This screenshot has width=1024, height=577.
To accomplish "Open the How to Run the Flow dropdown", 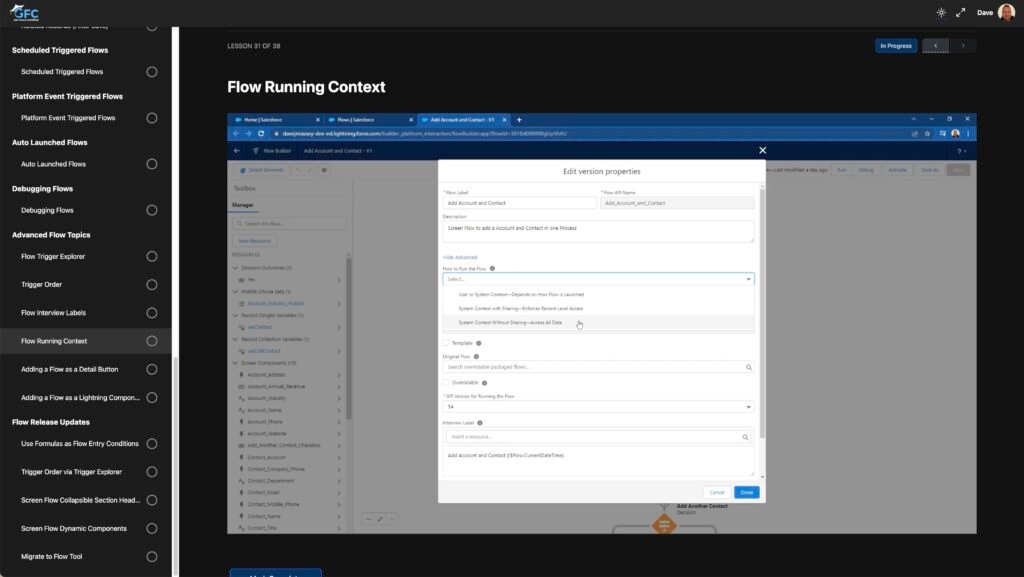I will pos(598,279).
